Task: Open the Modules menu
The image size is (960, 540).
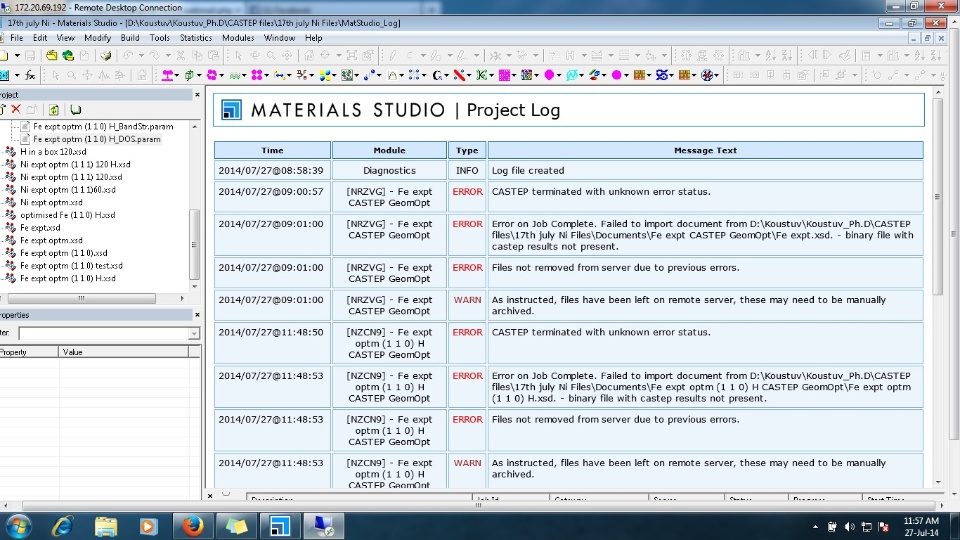Action: click(x=238, y=38)
